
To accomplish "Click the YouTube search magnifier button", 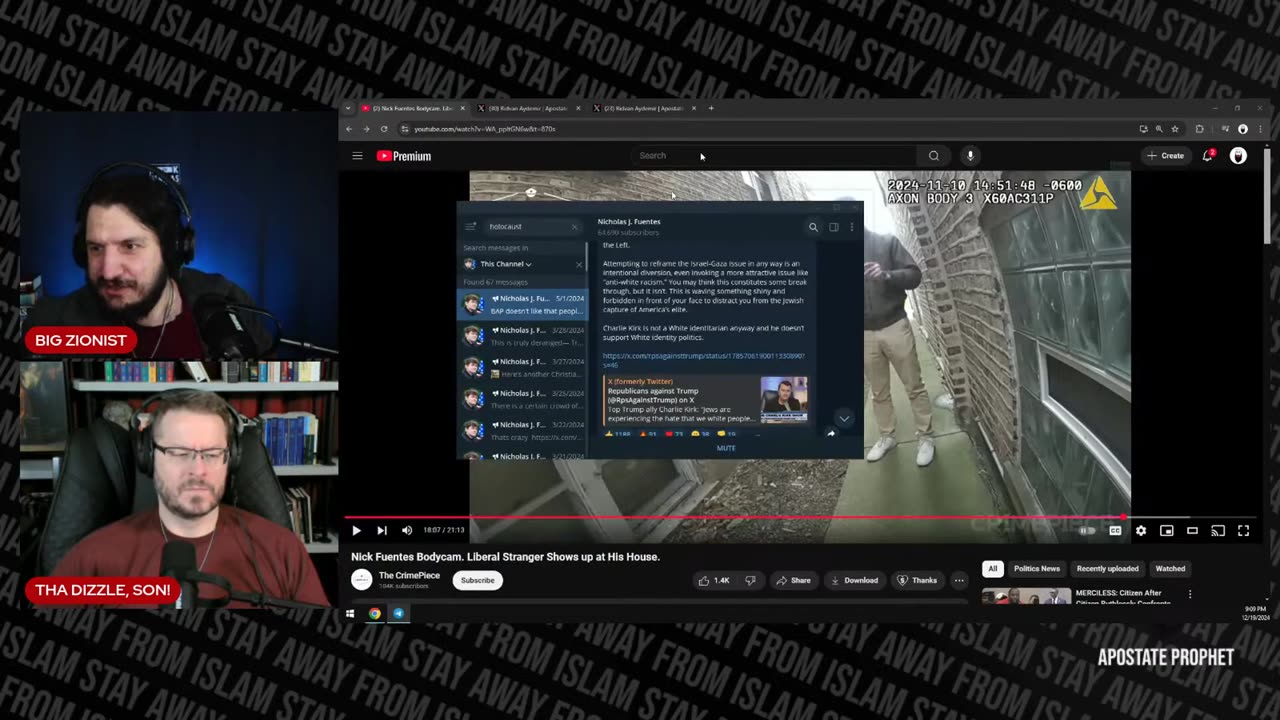I will coord(934,156).
